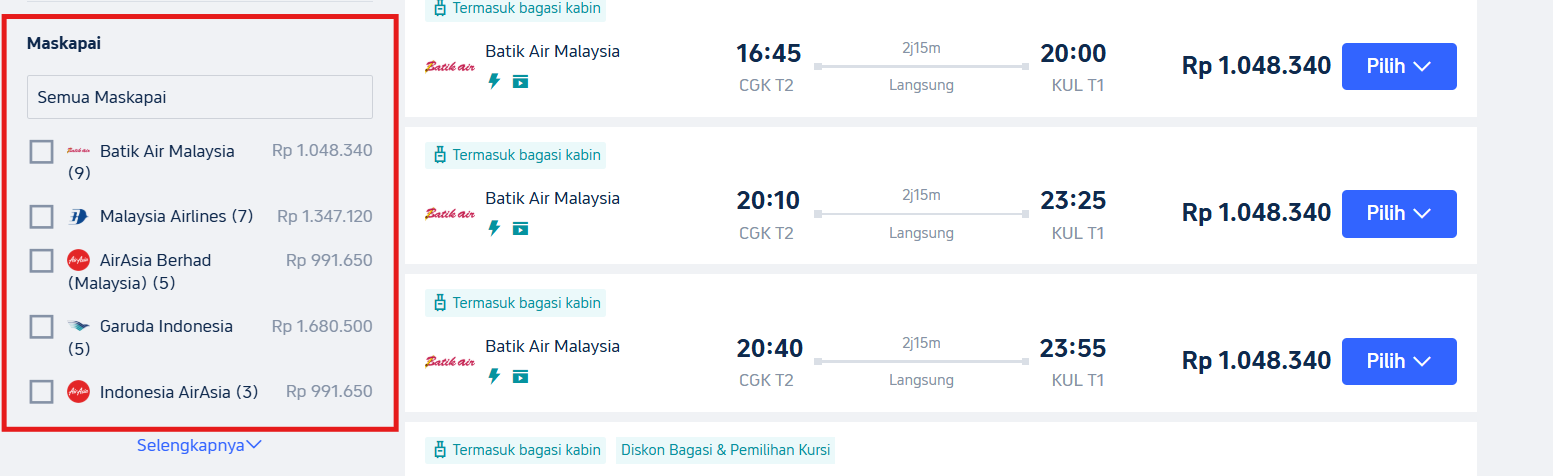Click the Malaysia Airlines logo in the airline filter
Image resolution: width=1553 pixels, height=476 pixels.
tap(78, 217)
